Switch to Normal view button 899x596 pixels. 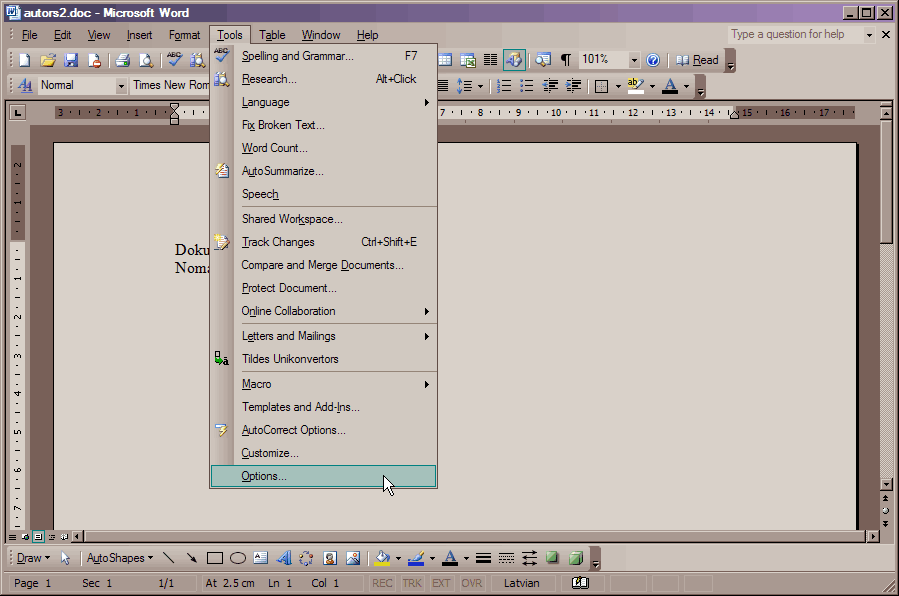(x=12, y=537)
